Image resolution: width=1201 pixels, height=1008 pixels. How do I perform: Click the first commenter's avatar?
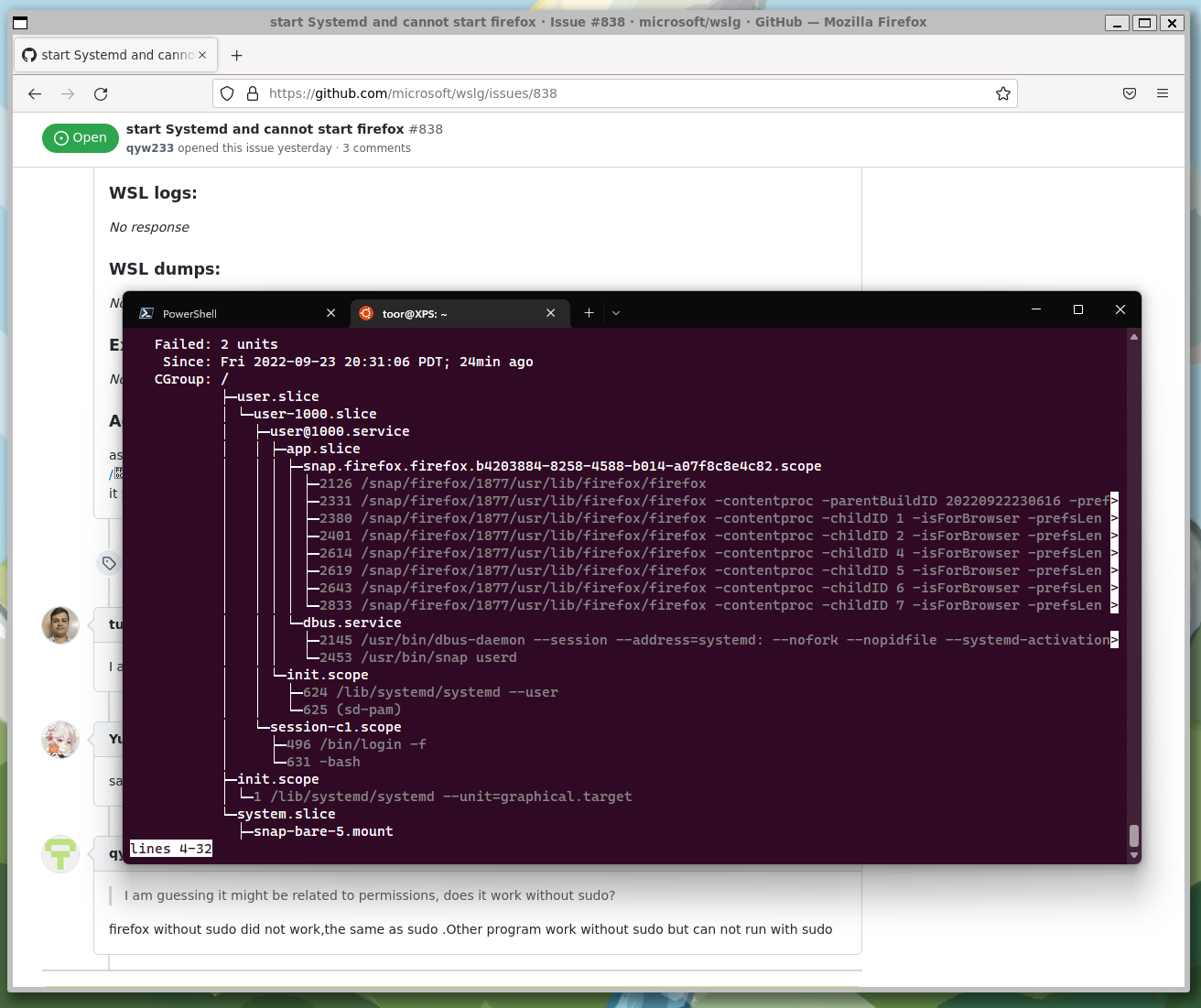pos(60,625)
